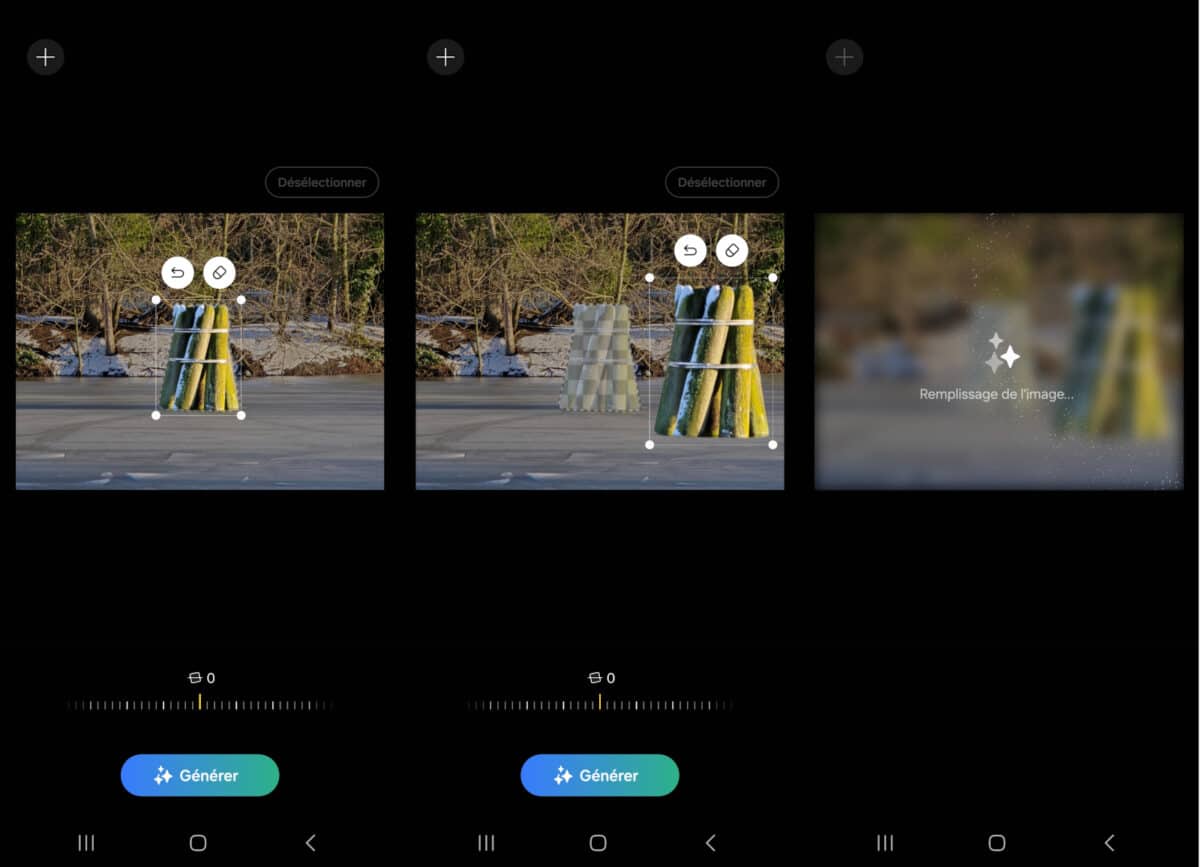Image resolution: width=1200 pixels, height=867 pixels.
Task: Click angle value 0 label in middle screen
Action: click(602, 678)
